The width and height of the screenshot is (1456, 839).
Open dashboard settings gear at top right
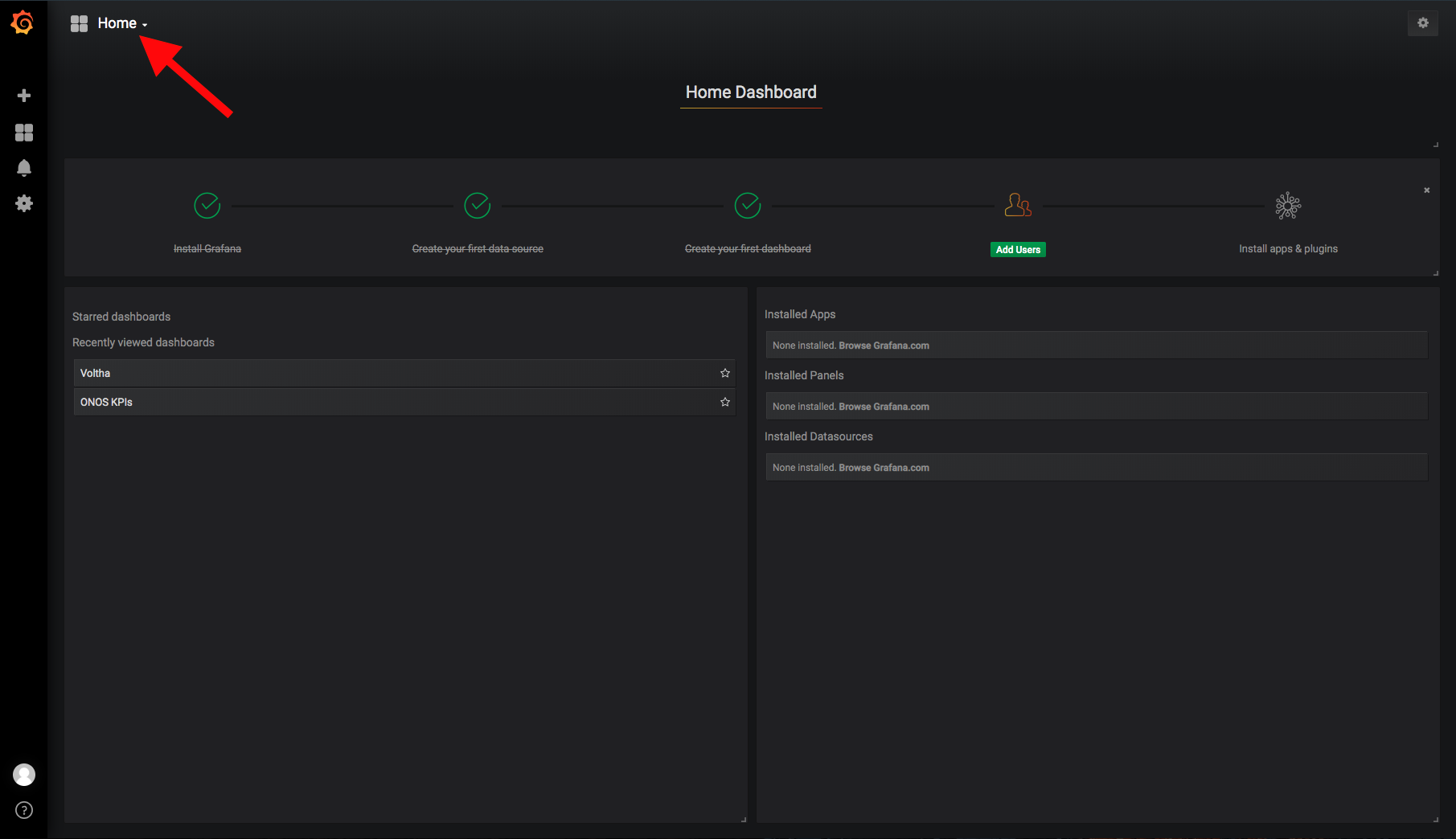pyautogui.click(x=1423, y=23)
